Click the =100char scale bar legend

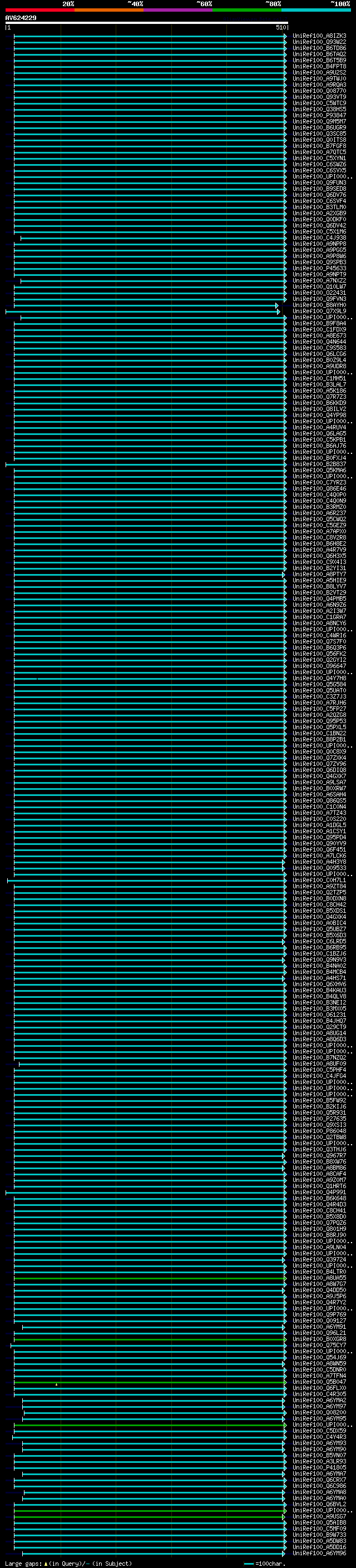[x=264, y=1564]
